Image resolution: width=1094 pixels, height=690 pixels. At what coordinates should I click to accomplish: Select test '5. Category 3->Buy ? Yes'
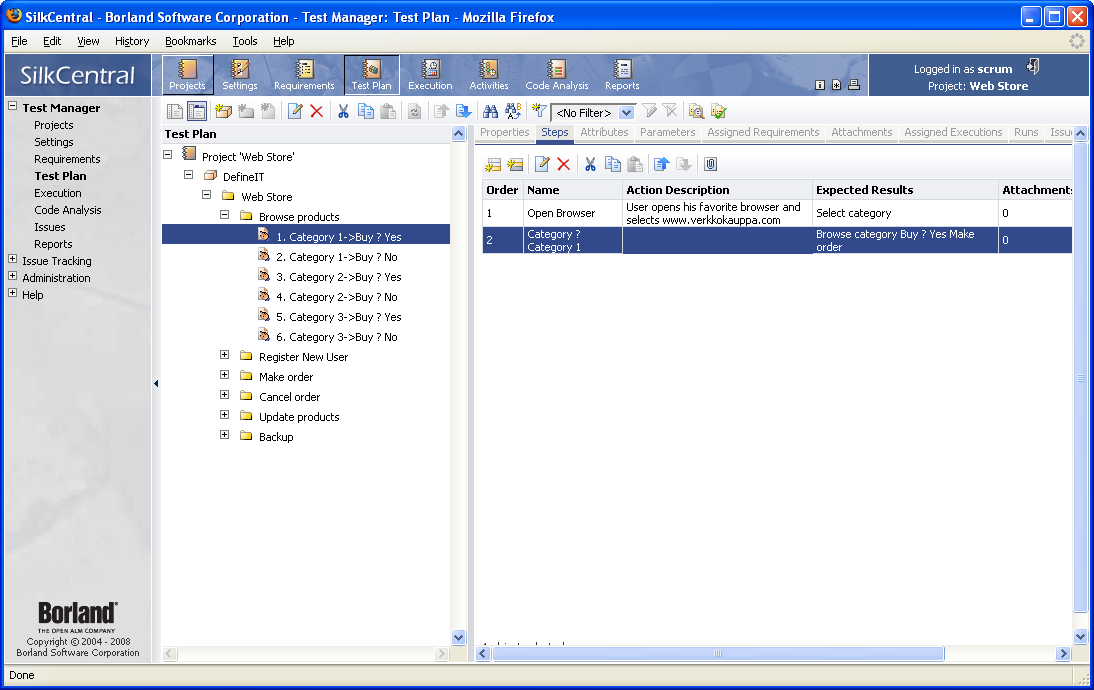tap(338, 317)
